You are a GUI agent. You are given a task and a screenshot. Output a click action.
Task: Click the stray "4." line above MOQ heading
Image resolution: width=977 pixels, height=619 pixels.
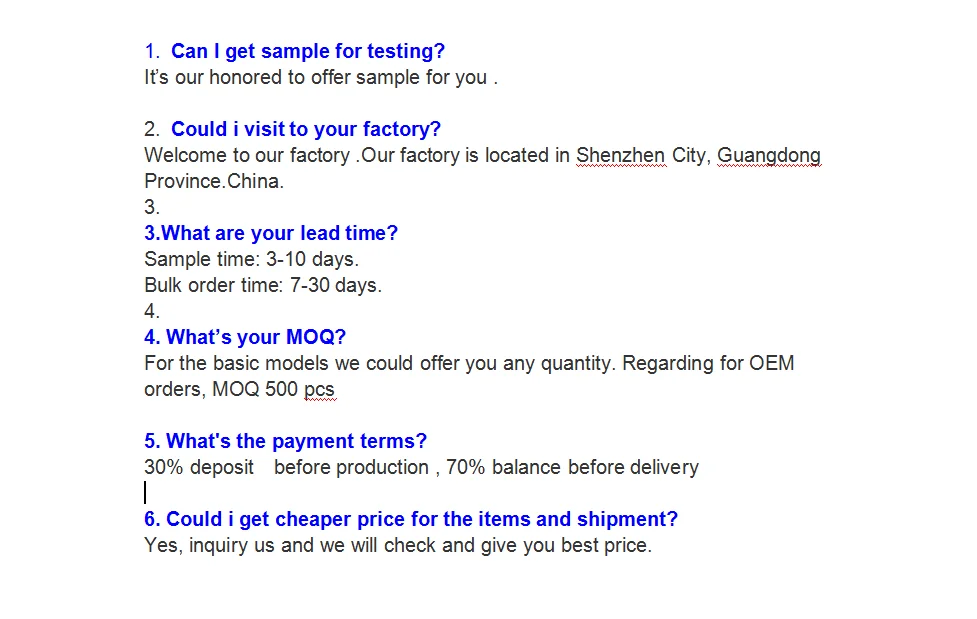(x=152, y=311)
